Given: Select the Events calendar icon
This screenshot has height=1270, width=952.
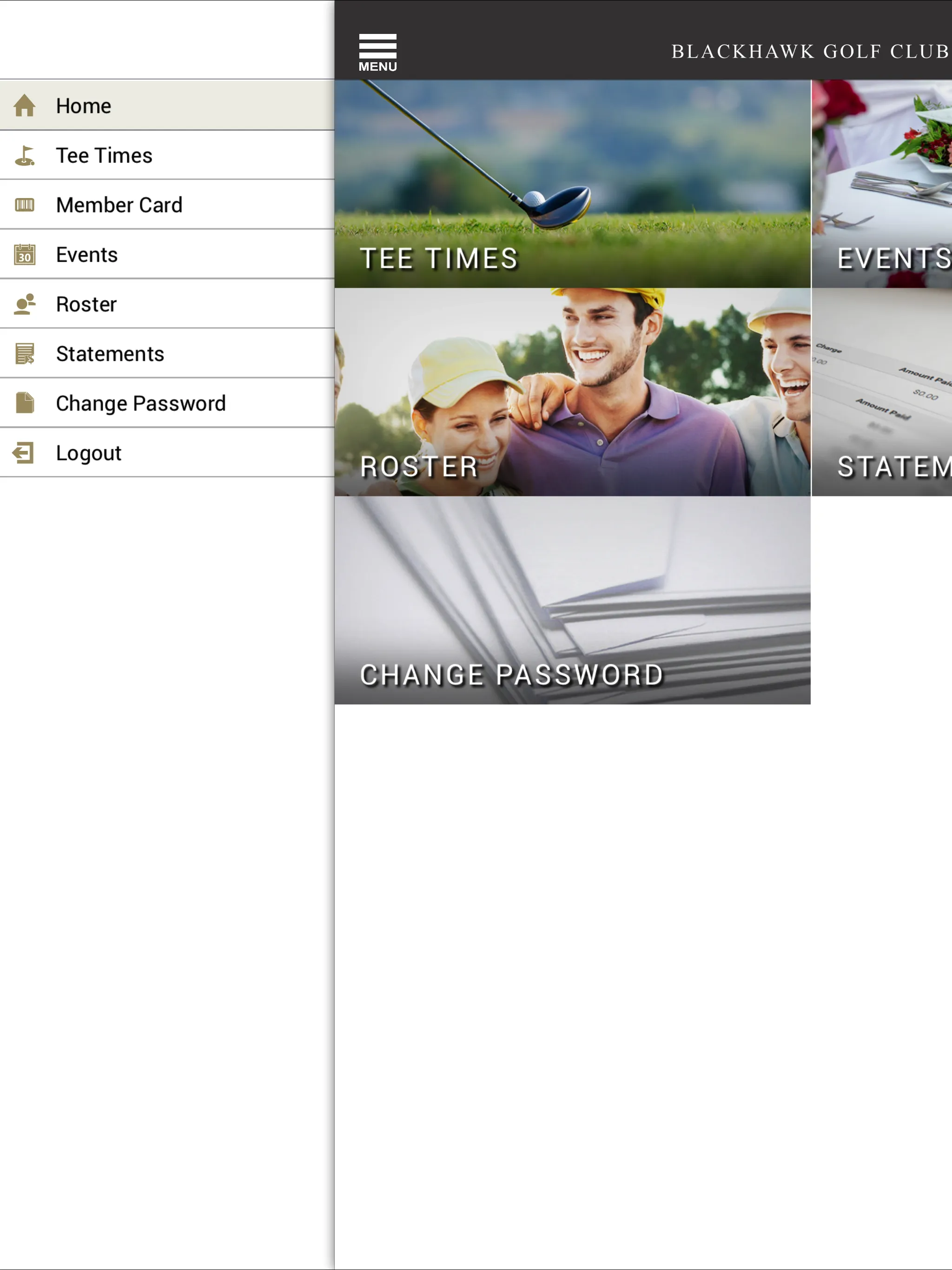Looking at the screenshot, I should tap(24, 254).
